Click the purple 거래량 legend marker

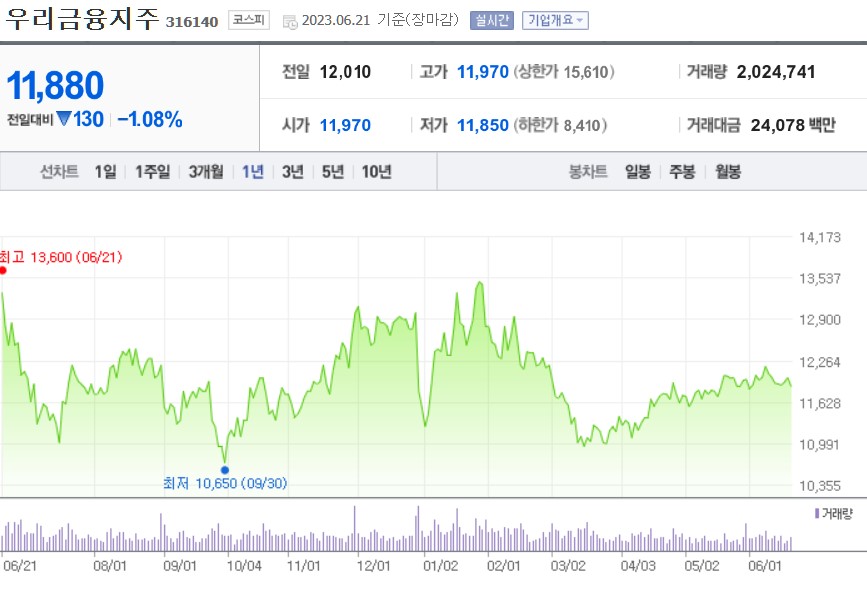tap(817, 514)
